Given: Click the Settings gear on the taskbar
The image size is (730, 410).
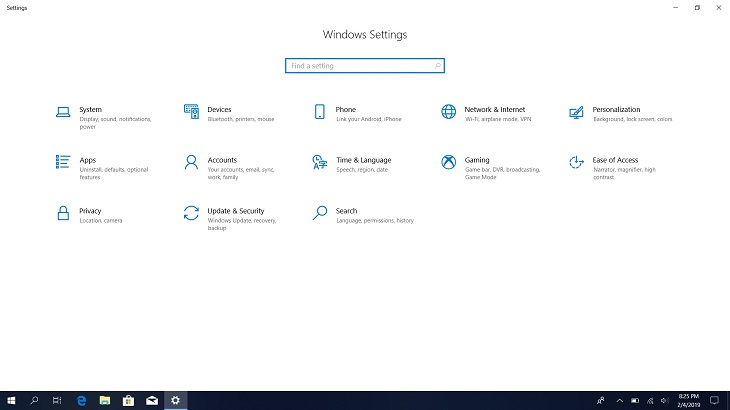Looking at the screenshot, I should (x=176, y=400).
